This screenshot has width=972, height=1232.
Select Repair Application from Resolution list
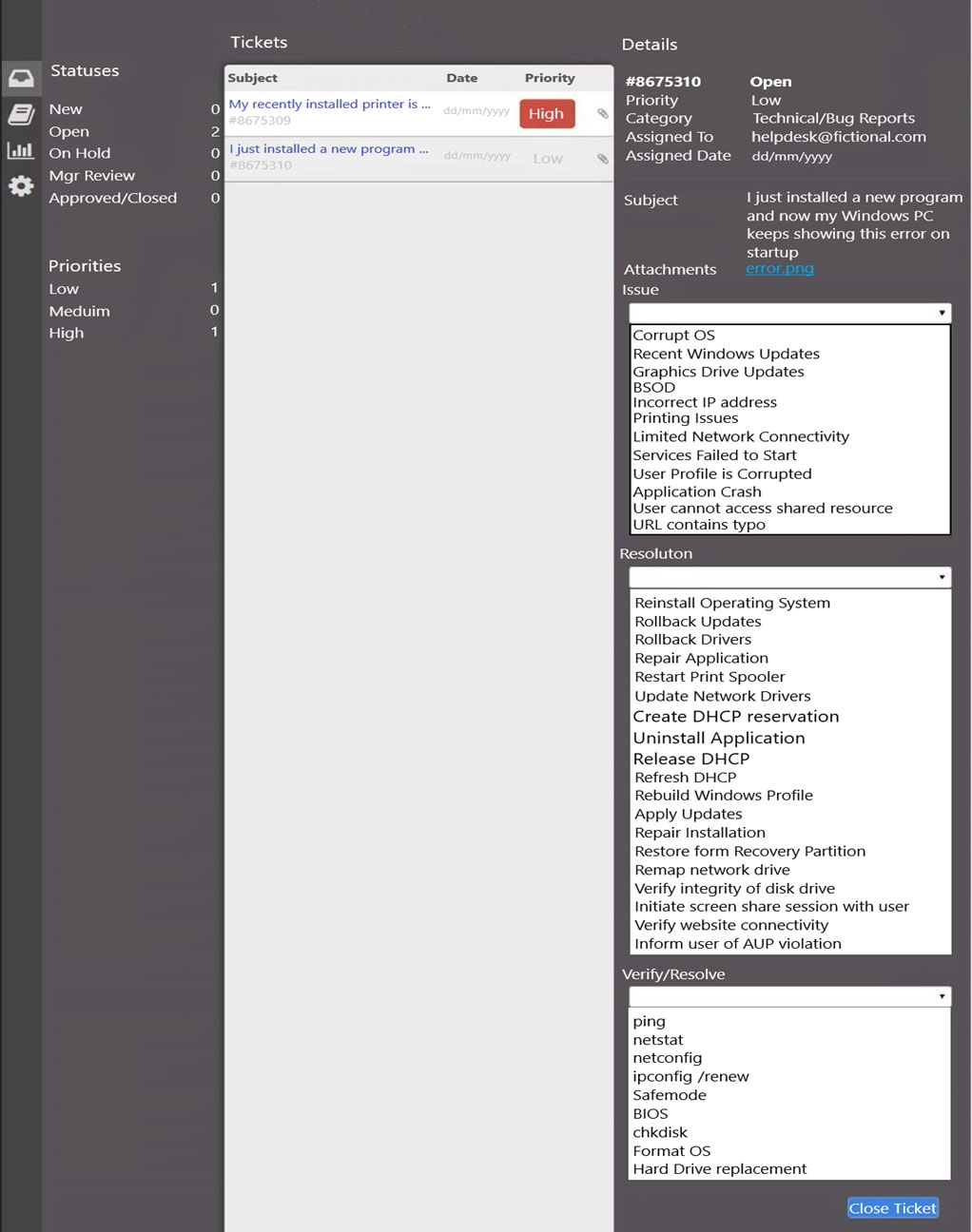702,658
